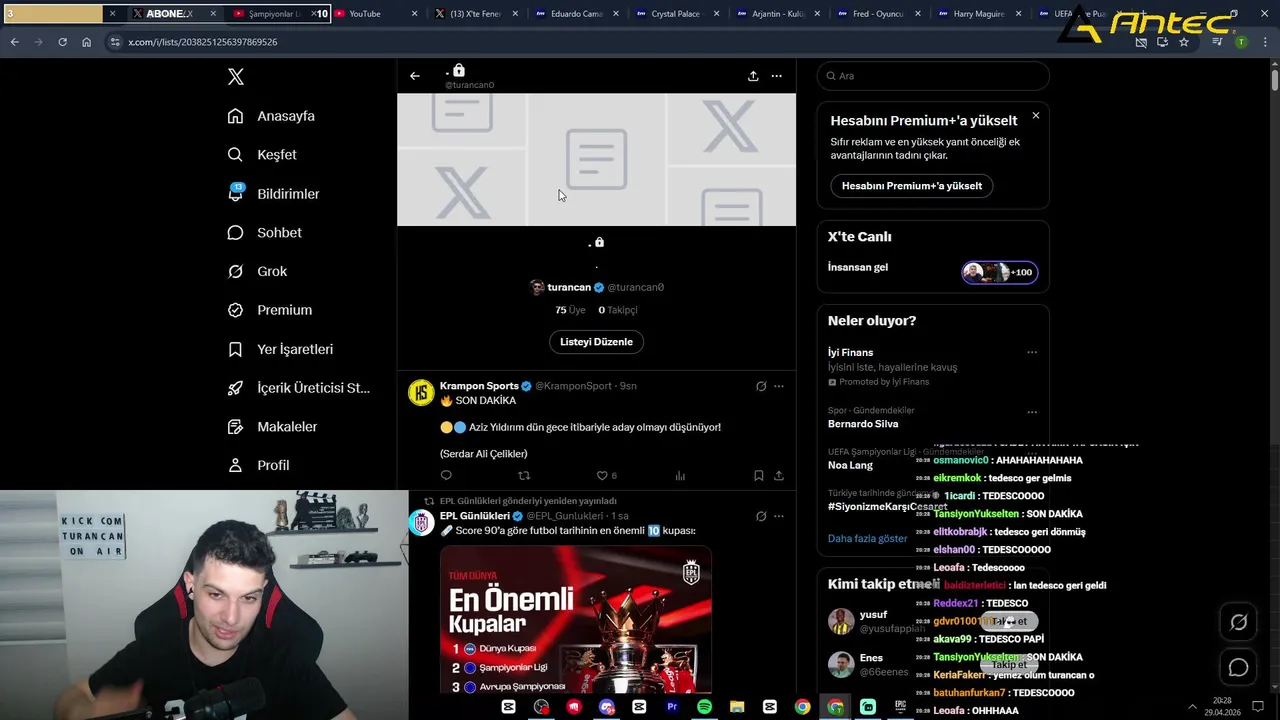Share the Krampon Sports post
Screen dimensions: 1280x720
[x=779, y=476]
